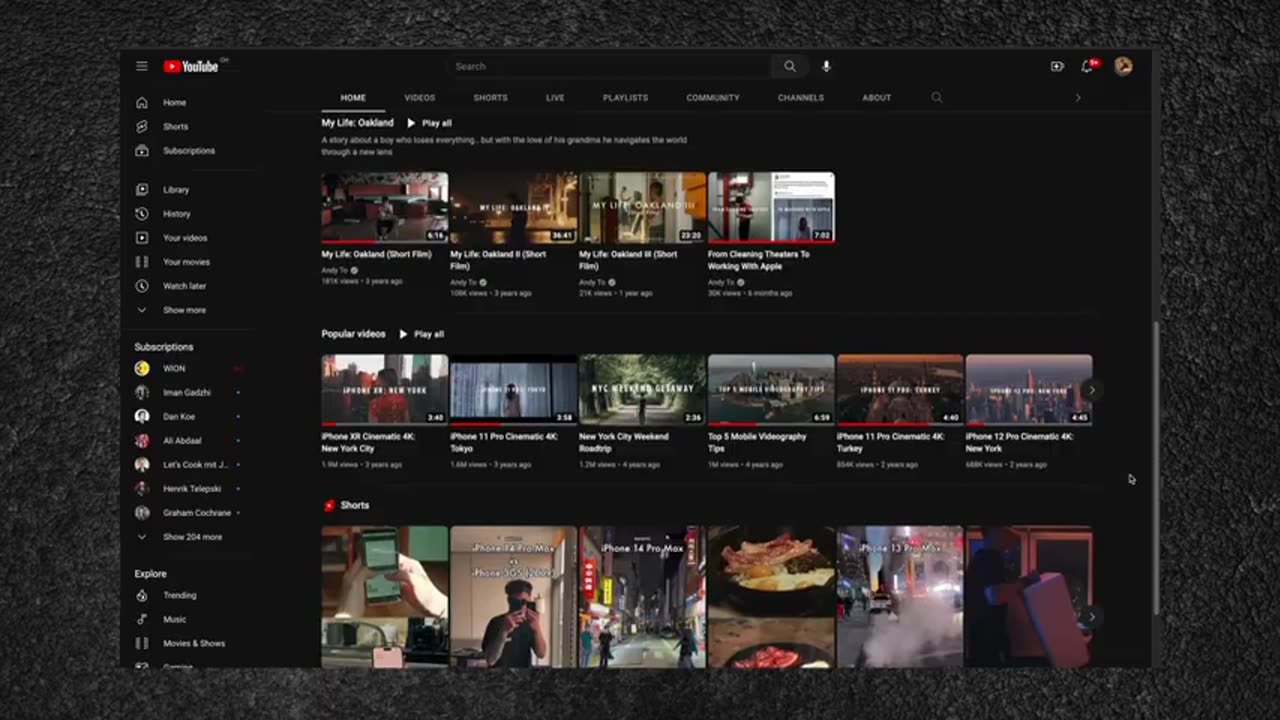Click the 'Shorts' section heading

click(355, 505)
